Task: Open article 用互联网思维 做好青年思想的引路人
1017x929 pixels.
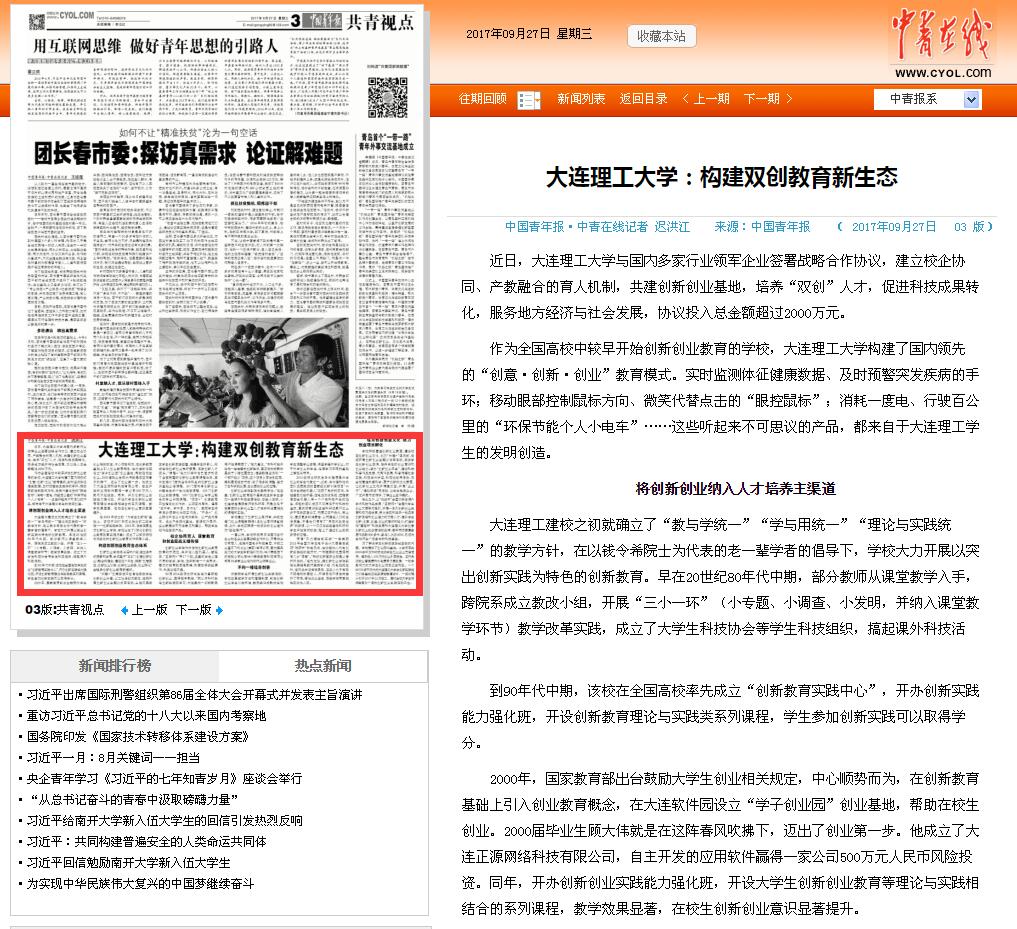Action: pyautogui.click(x=155, y=46)
